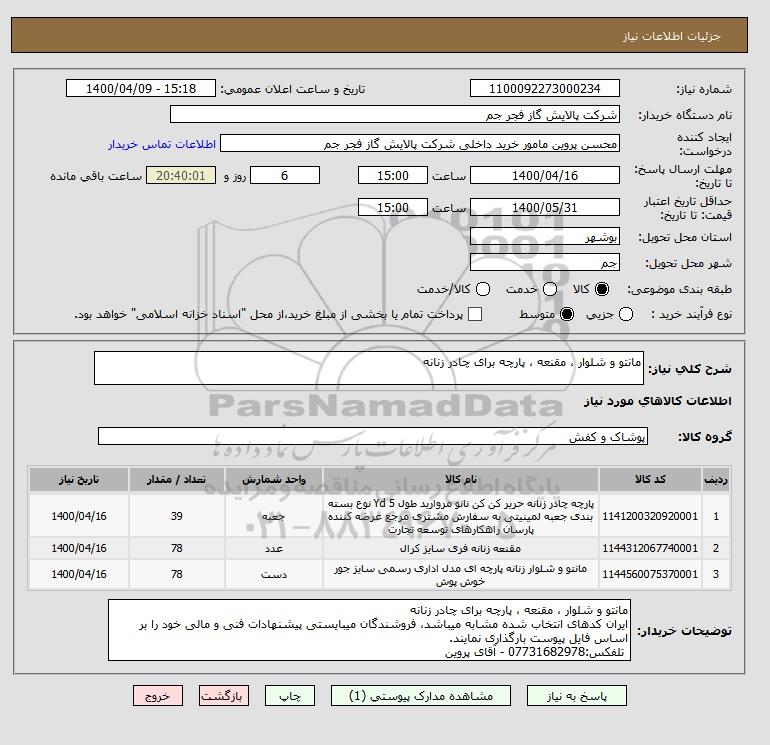Click the خروج exit button
Viewport: 770px width, 745px height.
point(158,696)
